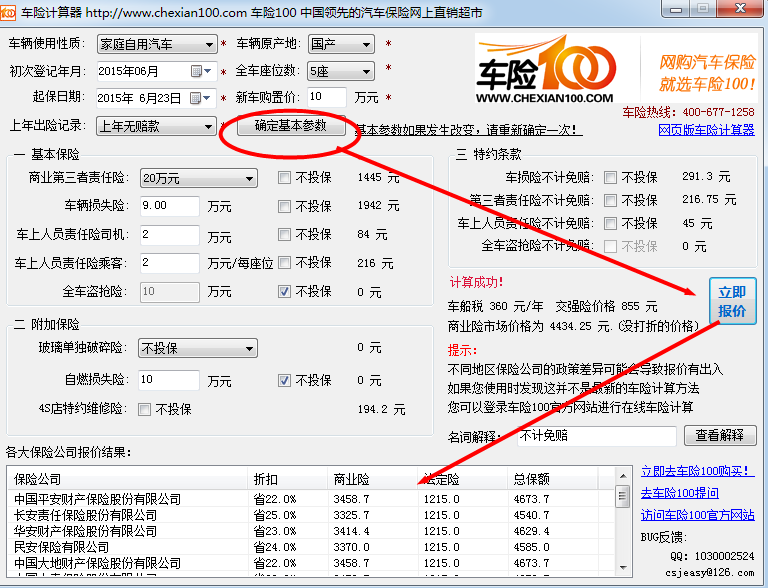This screenshot has height=588, width=768.
Task: Uncheck 不投保 for 自燃损失险
Action: [284, 380]
